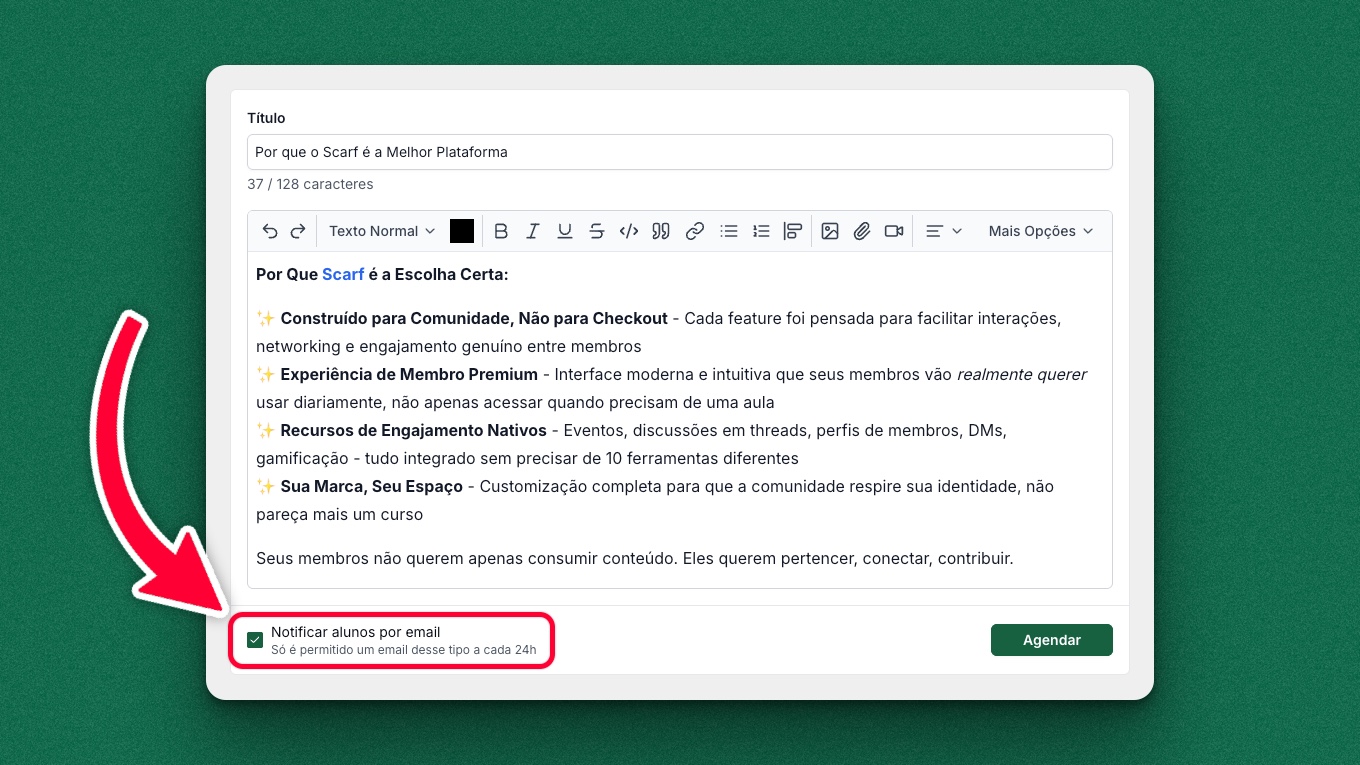Click the Agendar button
Screen dimensions: 1360x765
pyautogui.click(x=1051, y=640)
